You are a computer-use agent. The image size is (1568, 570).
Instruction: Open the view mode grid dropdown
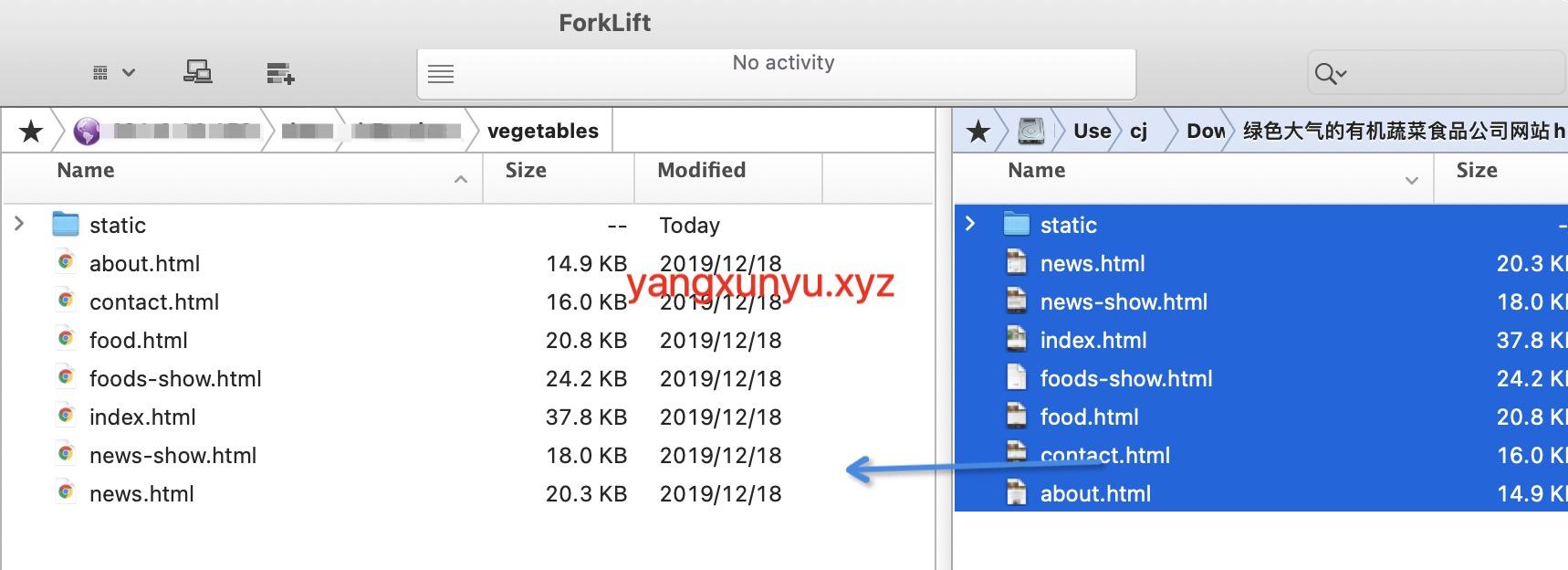coord(113,73)
